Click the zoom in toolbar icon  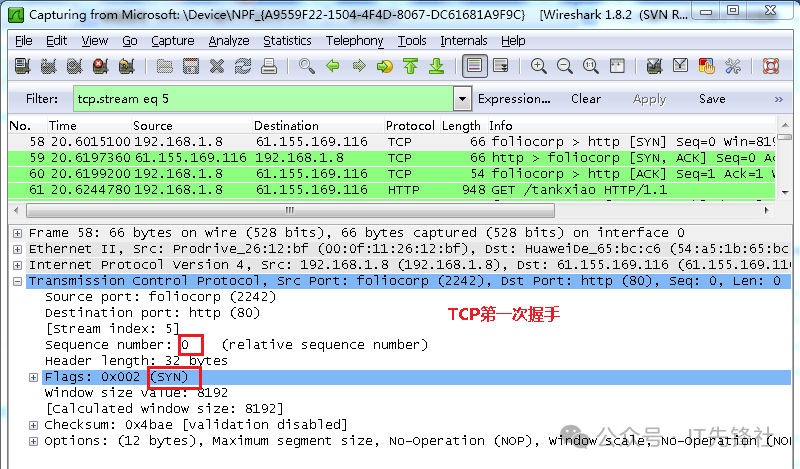coord(539,66)
